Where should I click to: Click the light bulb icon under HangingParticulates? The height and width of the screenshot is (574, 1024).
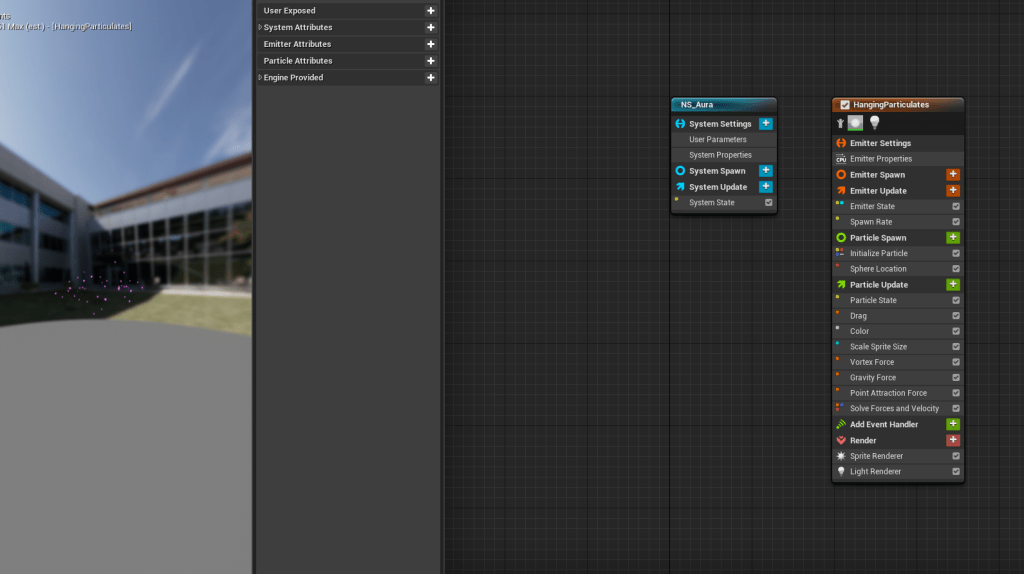click(x=874, y=123)
